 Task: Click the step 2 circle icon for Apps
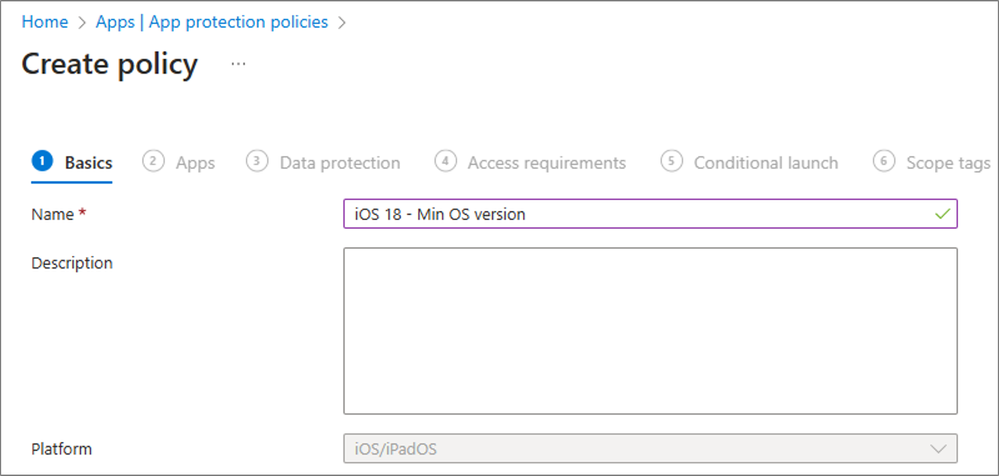click(153, 162)
